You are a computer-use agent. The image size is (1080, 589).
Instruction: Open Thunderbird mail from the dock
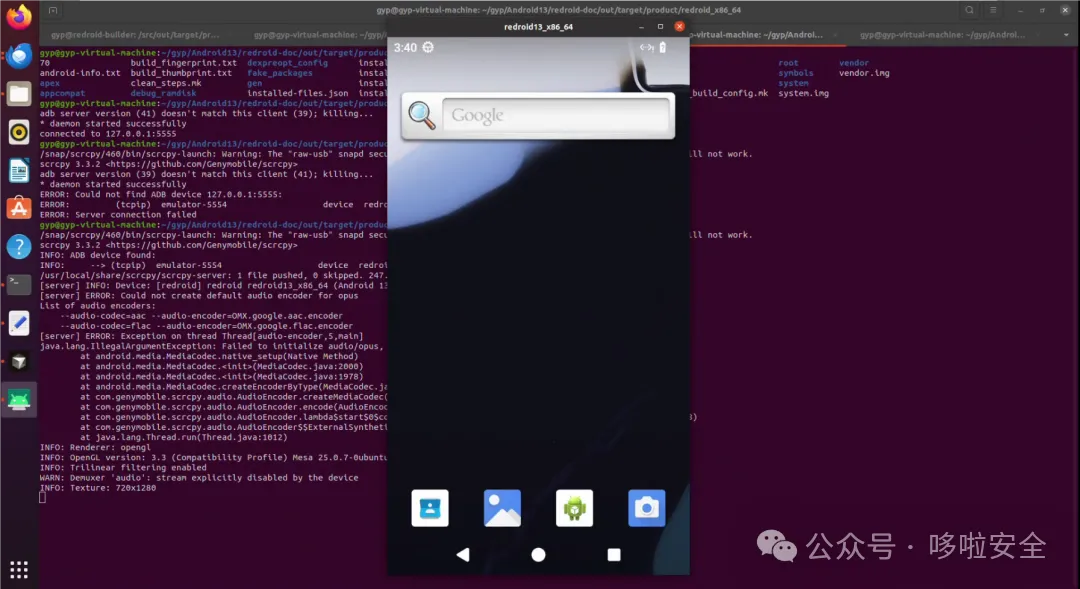(x=19, y=55)
